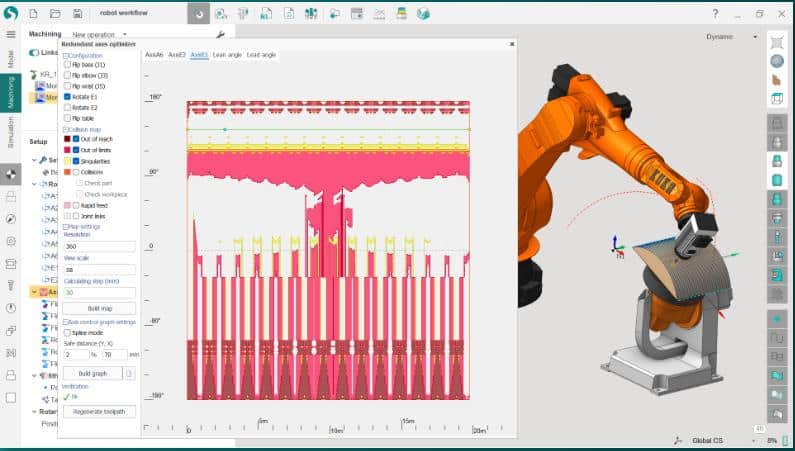This screenshot has width=795, height=451.
Task: Create a new project file
Action: click(33, 14)
